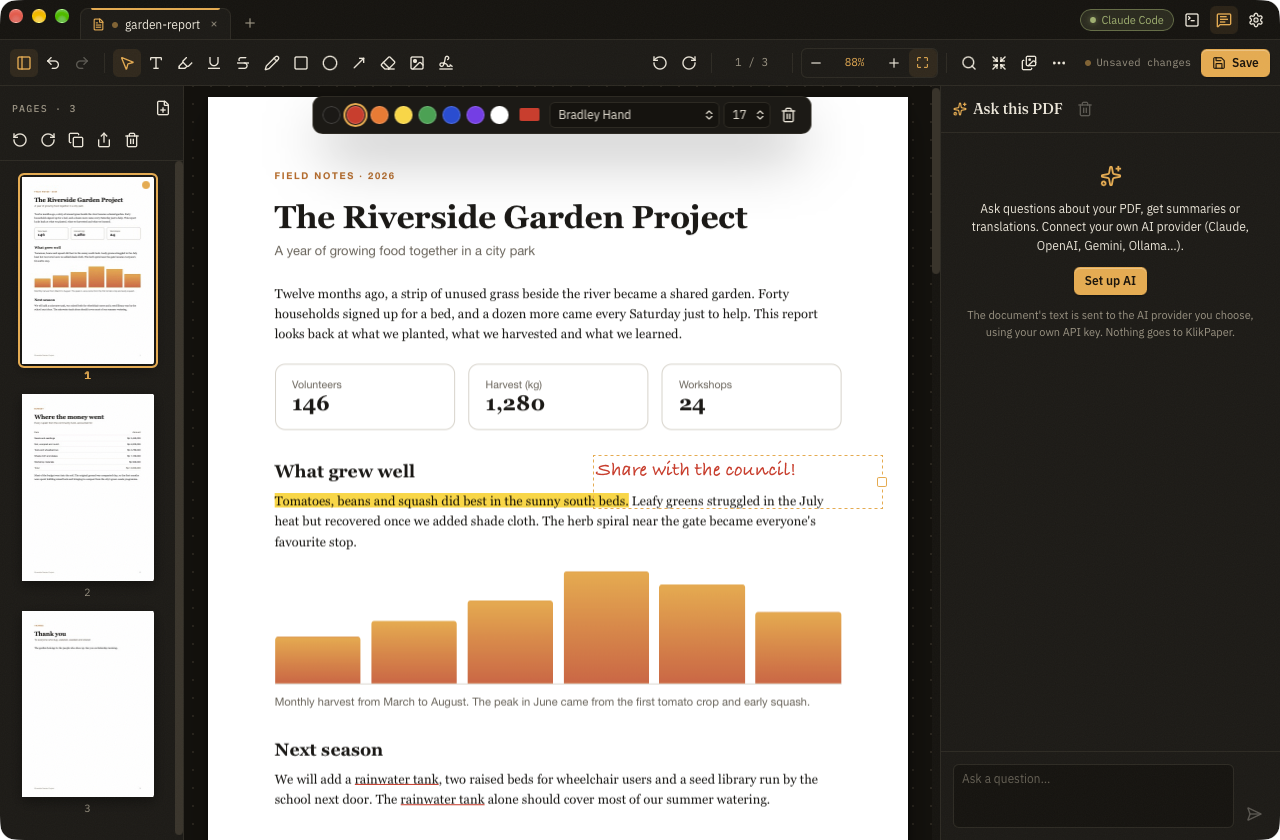Open the custom red color rectangle picker
Image resolution: width=1280 pixels, height=840 pixels.
[x=529, y=114]
